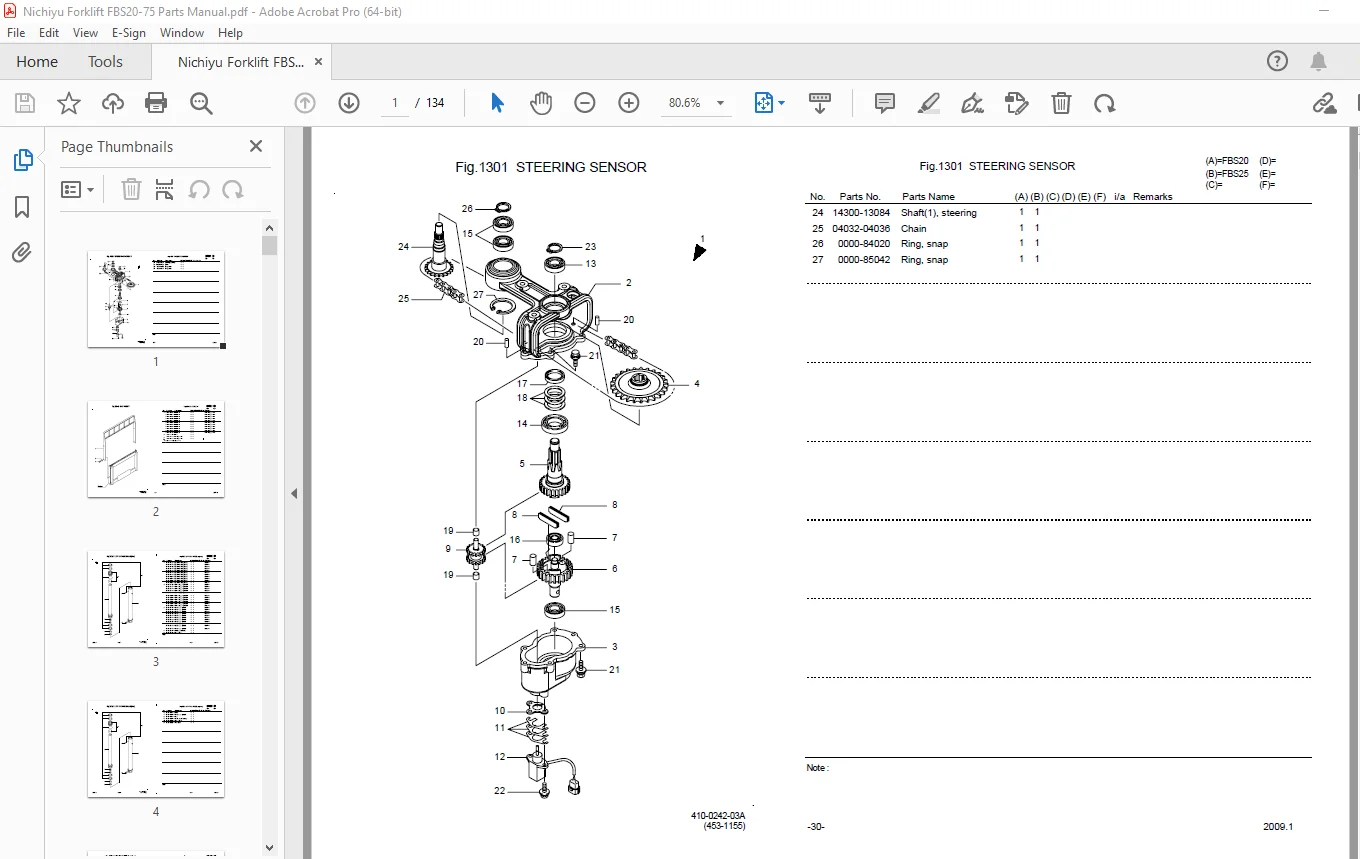Rotate thumbnails counterclockwise
This screenshot has width=1360, height=859.
(x=199, y=189)
